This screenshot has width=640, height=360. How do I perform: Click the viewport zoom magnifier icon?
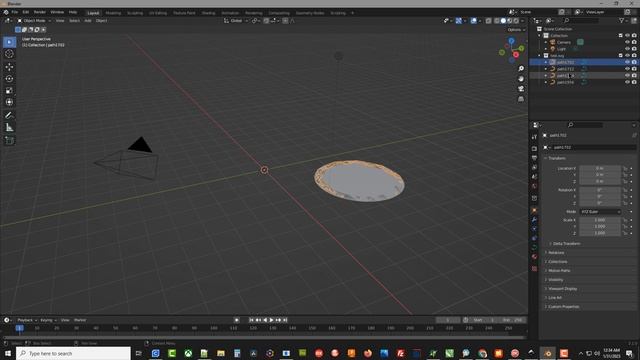point(521,69)
